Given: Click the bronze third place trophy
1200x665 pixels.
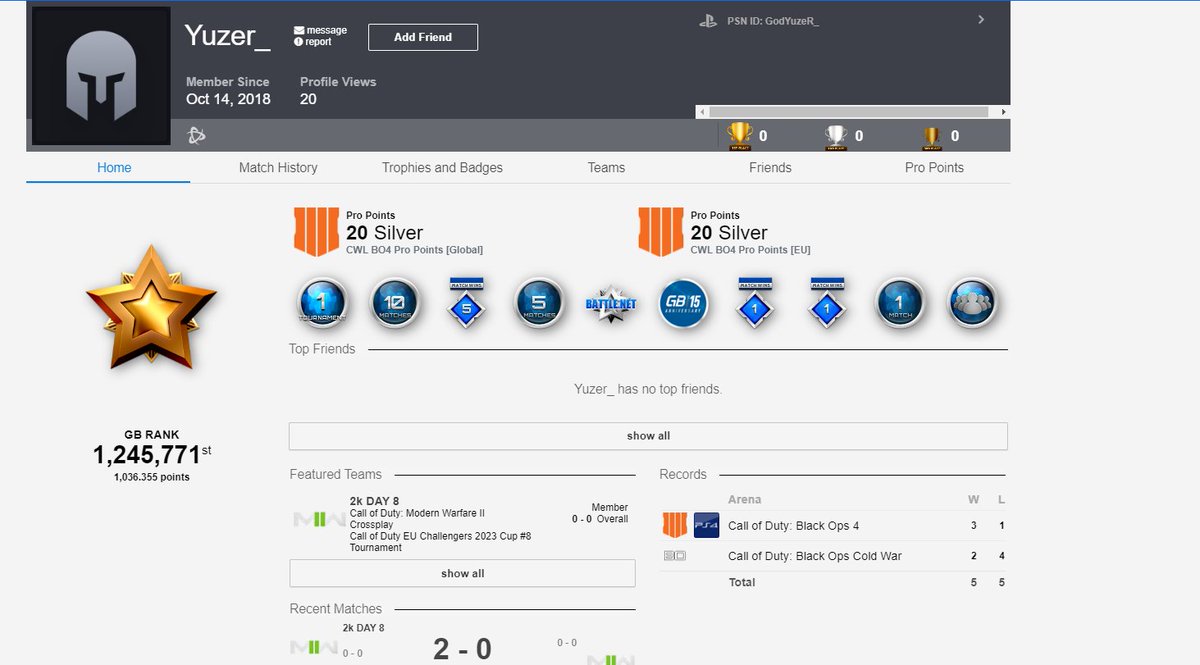Looking at the screenshot, I should pos(932,137).
